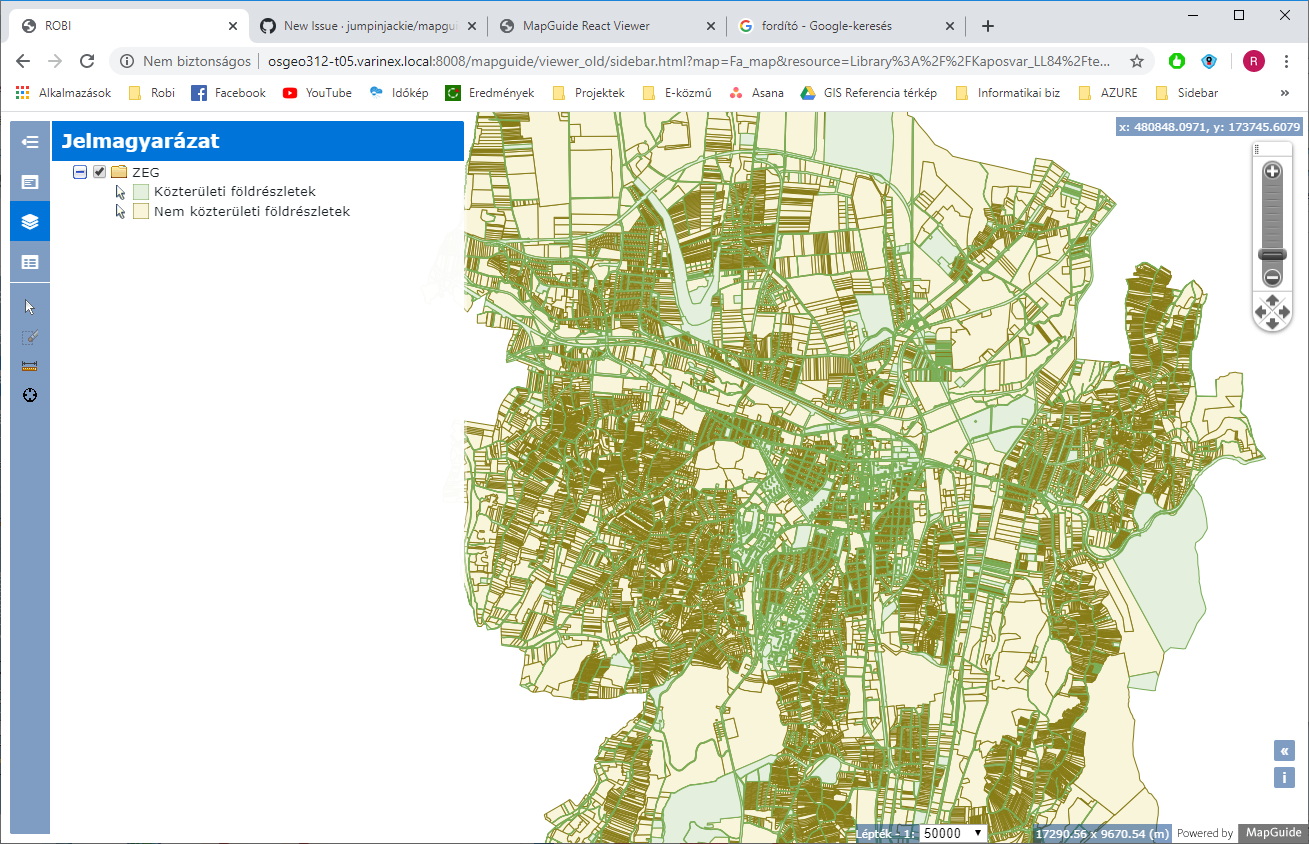
Task: Open the Legend/Task pane icon above Layers
Action: click(30, 182)
